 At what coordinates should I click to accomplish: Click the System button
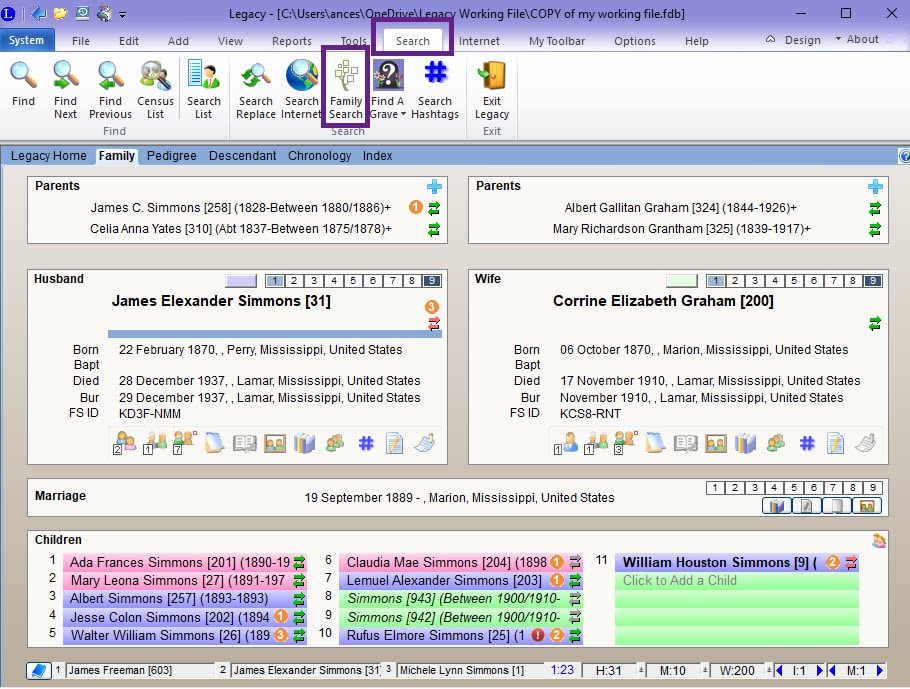[27, 40]
